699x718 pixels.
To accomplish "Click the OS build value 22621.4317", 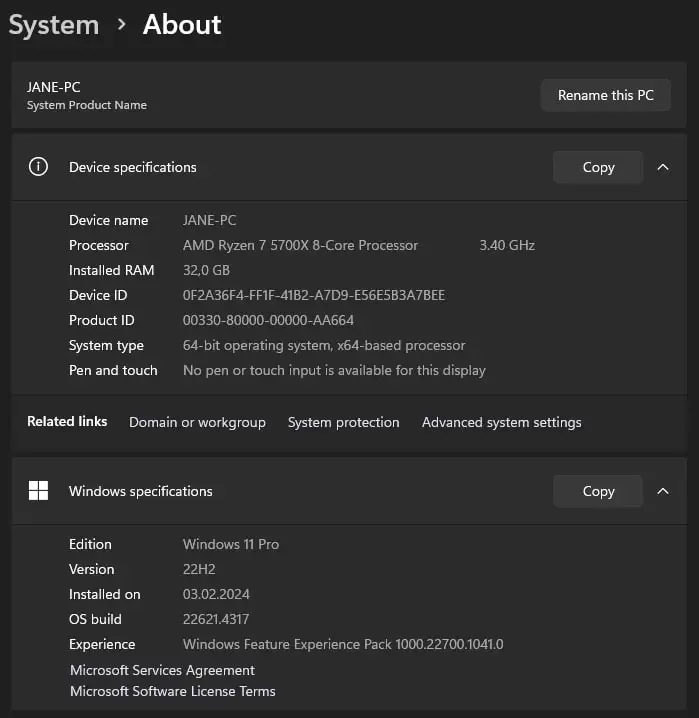I will (216, 619).
